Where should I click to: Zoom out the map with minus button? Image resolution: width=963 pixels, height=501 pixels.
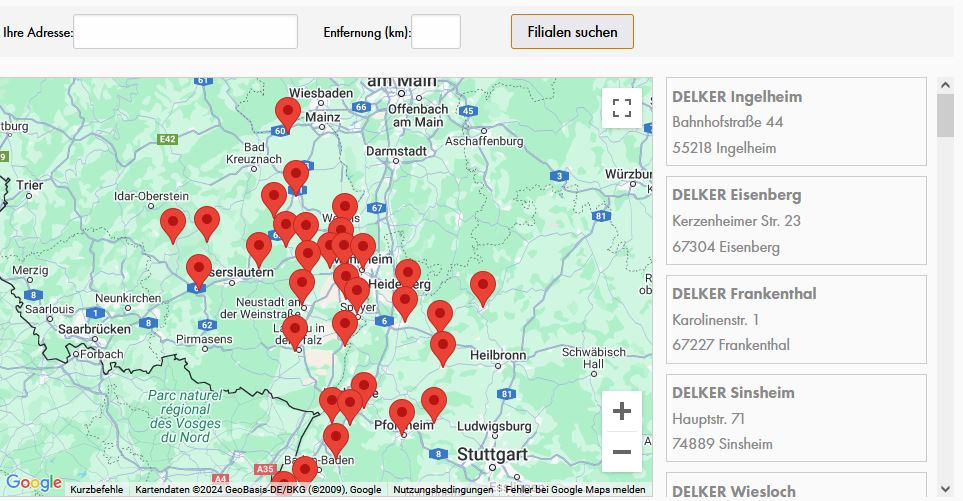point(622,452)
